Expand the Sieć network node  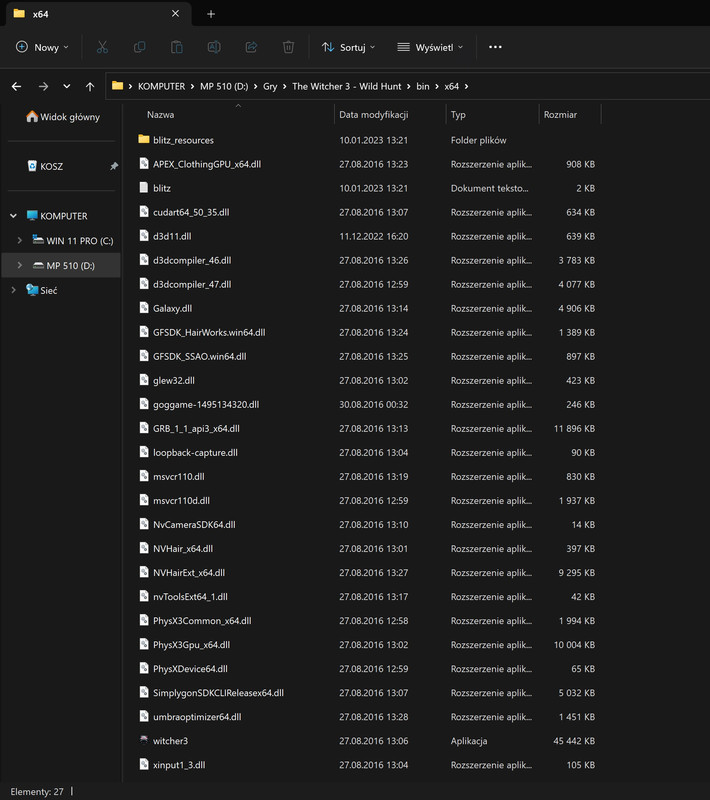click(13, 290)
